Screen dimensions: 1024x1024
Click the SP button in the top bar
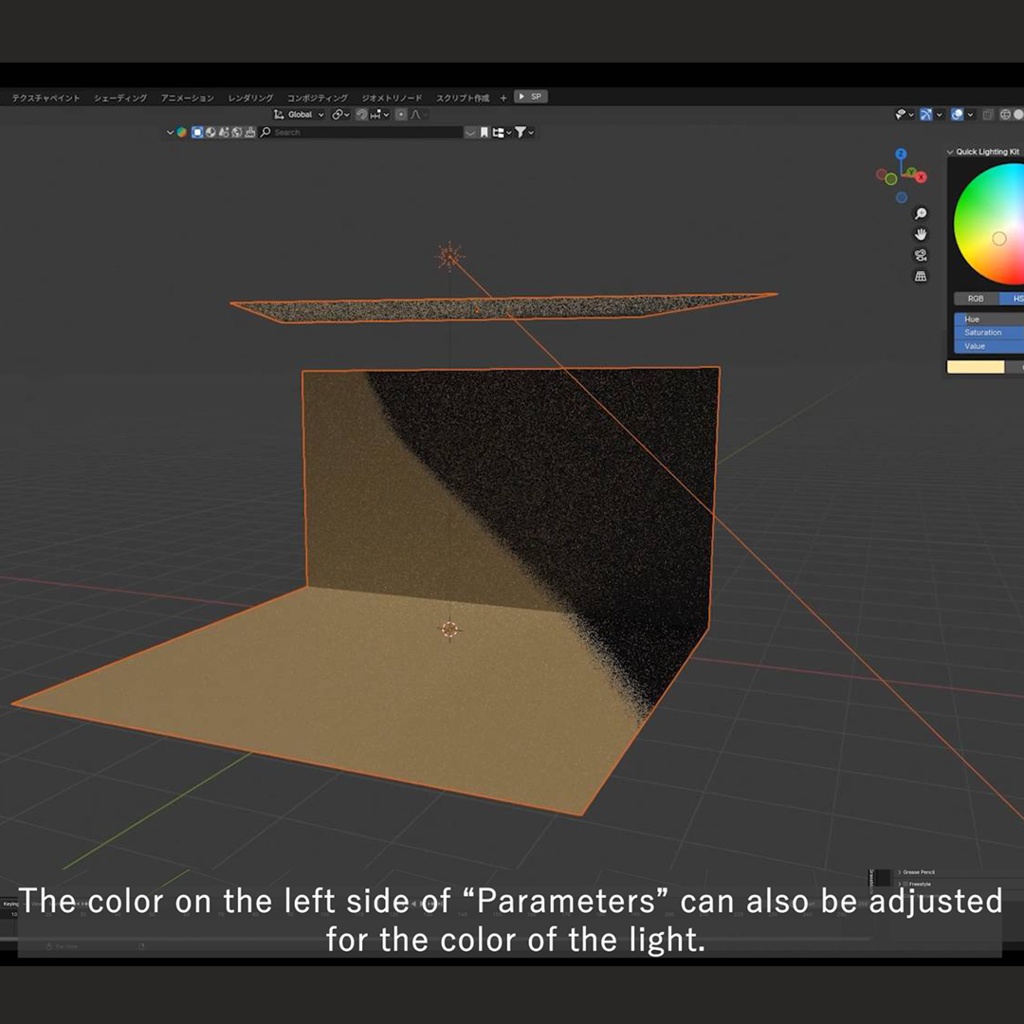[x=533, y=97]
